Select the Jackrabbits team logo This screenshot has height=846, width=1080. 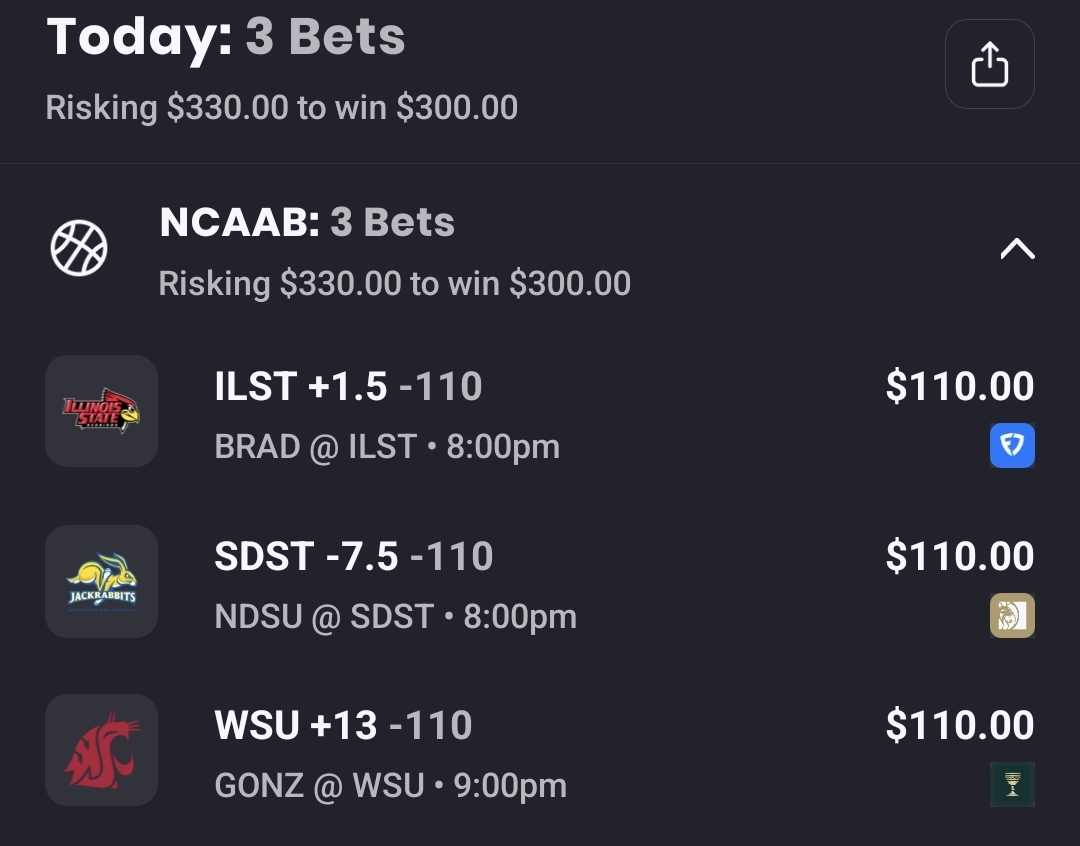pyautogui.click(x=101, y=581)
